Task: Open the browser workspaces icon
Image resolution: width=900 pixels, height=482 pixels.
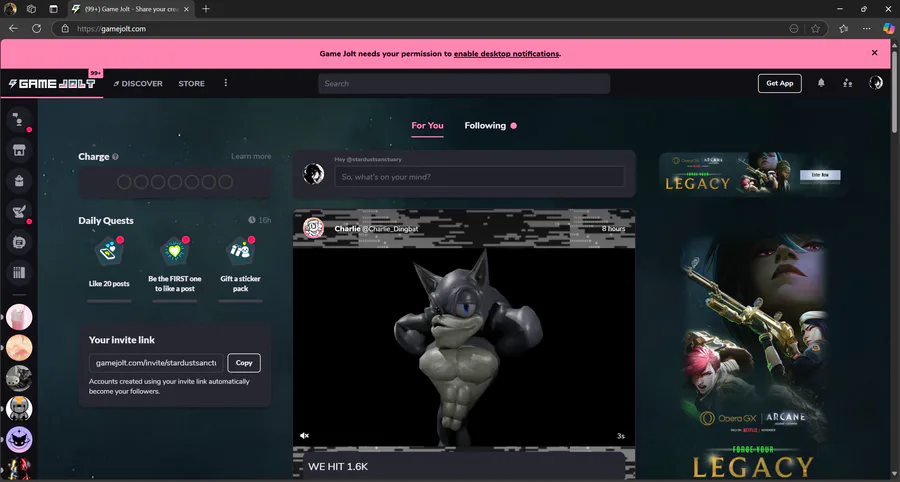Action: 32,9
